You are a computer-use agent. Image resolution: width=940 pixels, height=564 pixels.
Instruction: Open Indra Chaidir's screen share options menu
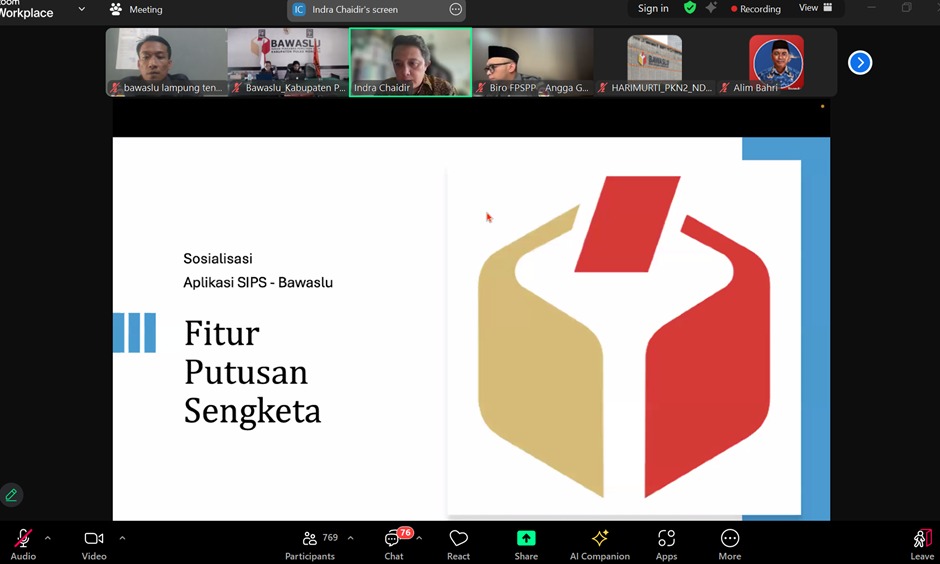pyautogui.click(x=456, y=10)
